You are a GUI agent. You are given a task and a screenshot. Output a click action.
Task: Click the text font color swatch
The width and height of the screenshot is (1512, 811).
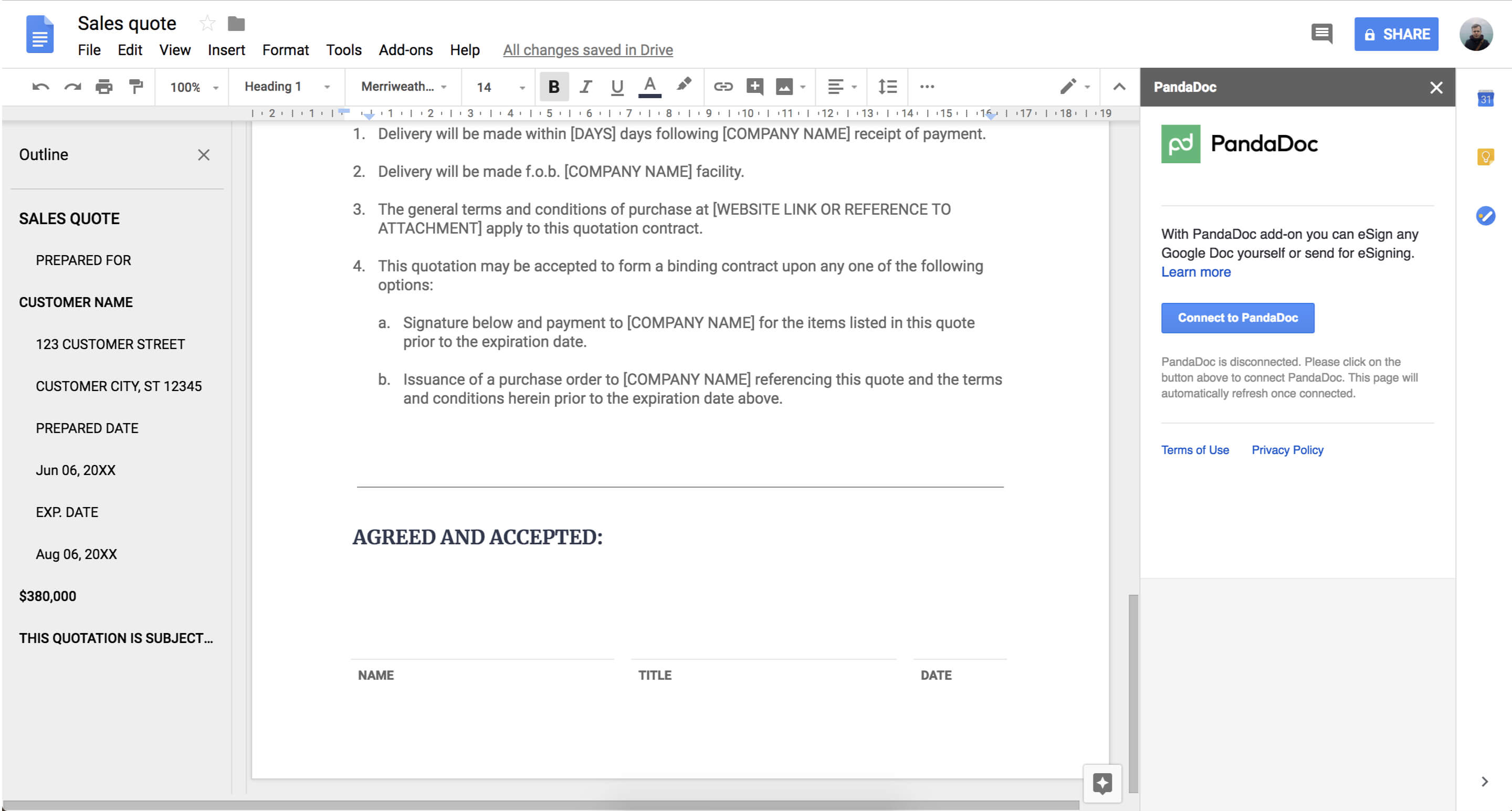[650, 96]
